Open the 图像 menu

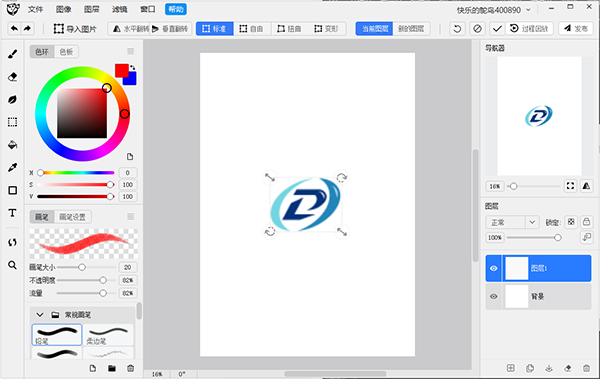coord(64,9)
